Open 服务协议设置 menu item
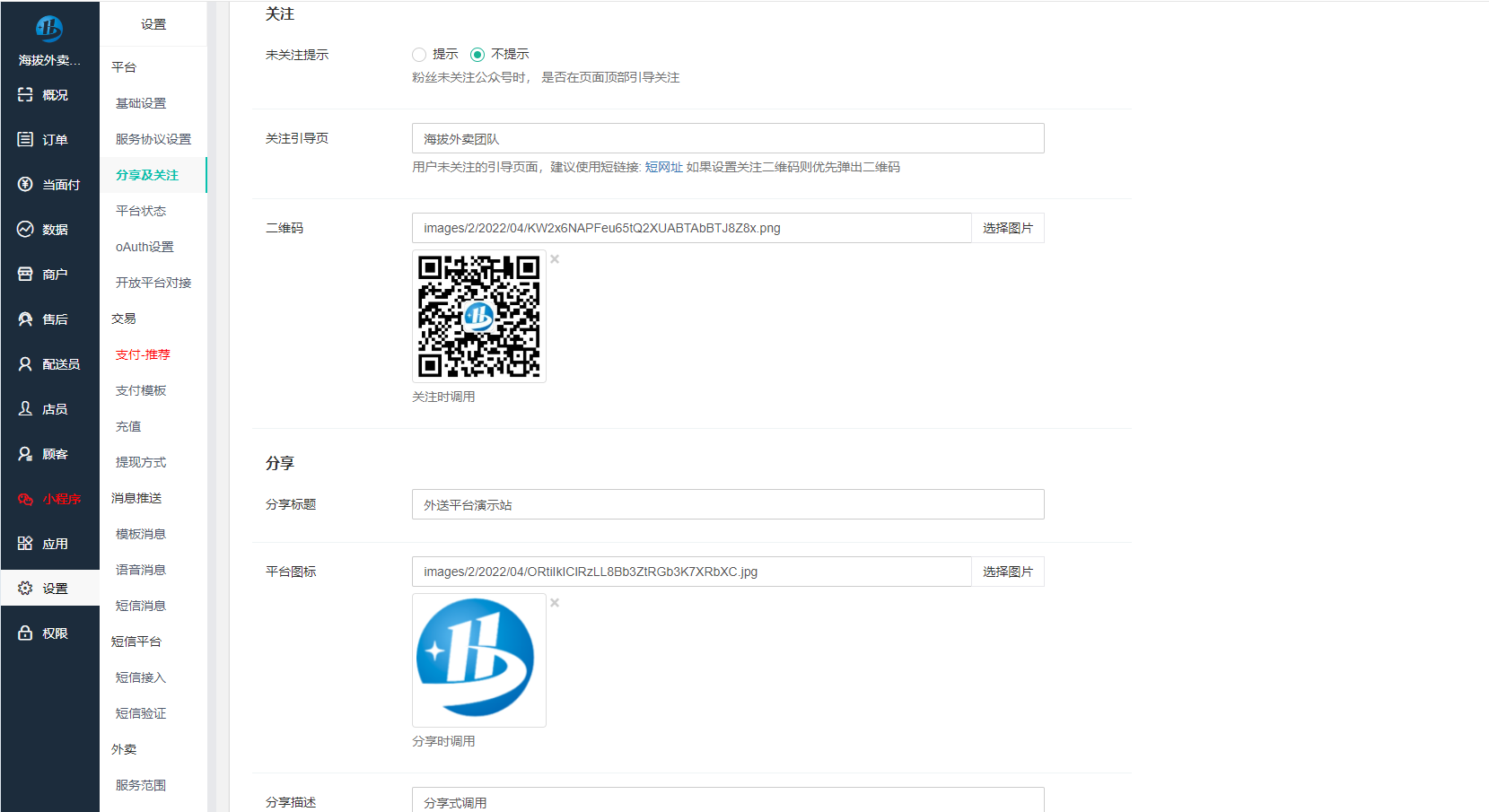 [153, 139]
